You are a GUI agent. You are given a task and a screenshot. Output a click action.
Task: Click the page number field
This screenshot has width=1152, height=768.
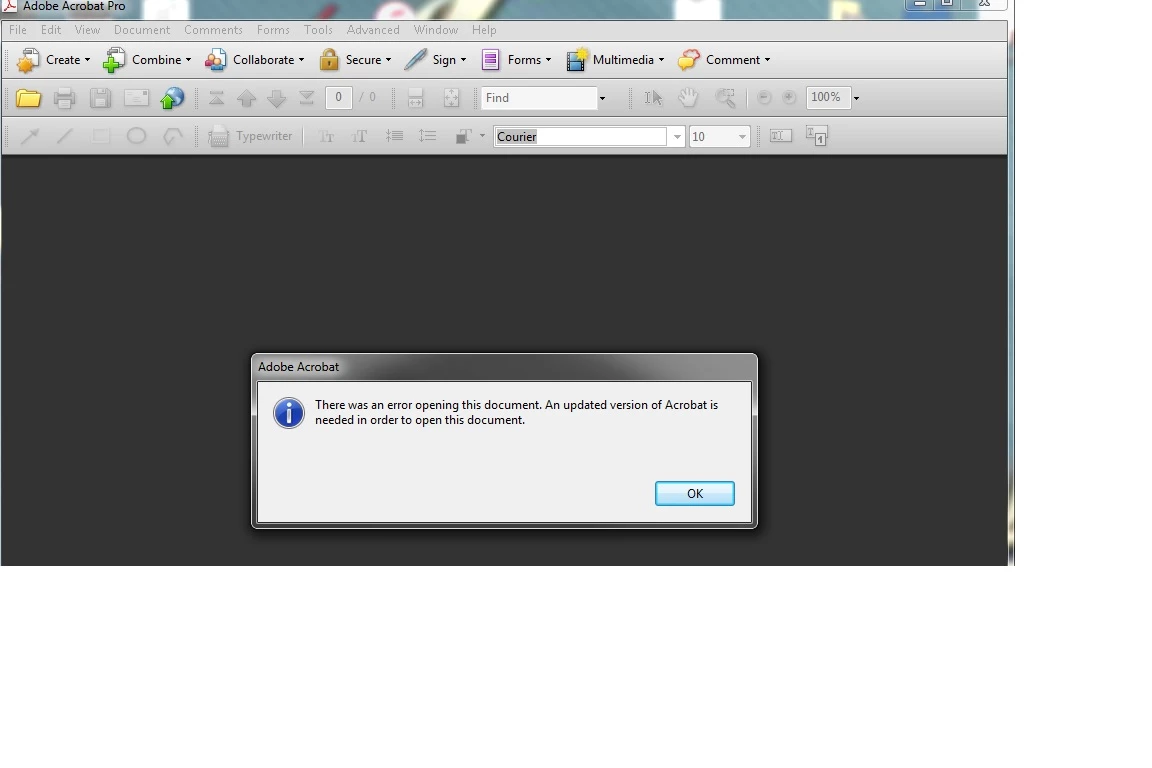[338, 97]
